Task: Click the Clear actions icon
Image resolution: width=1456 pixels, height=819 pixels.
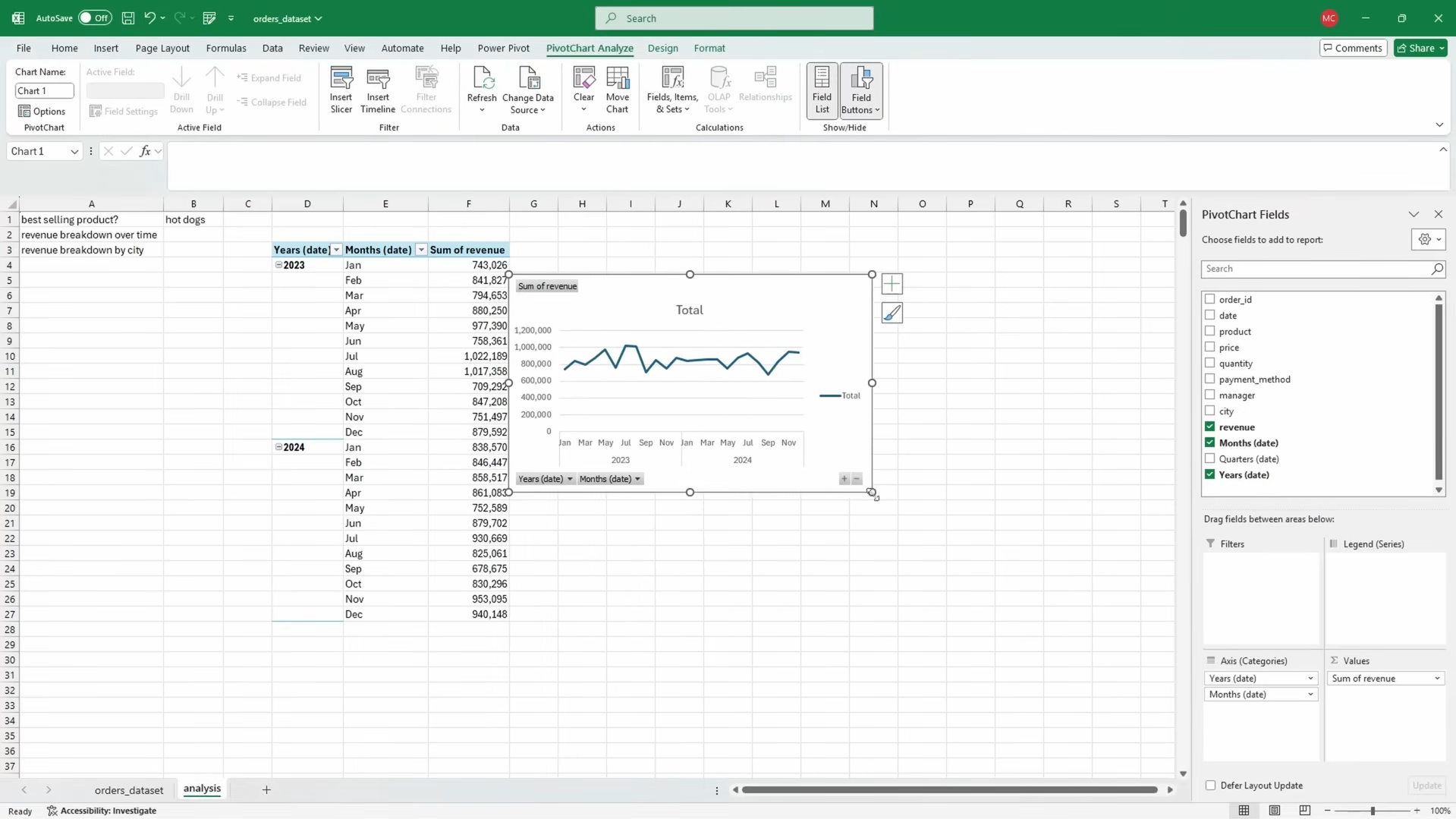Action: (583, 90)
